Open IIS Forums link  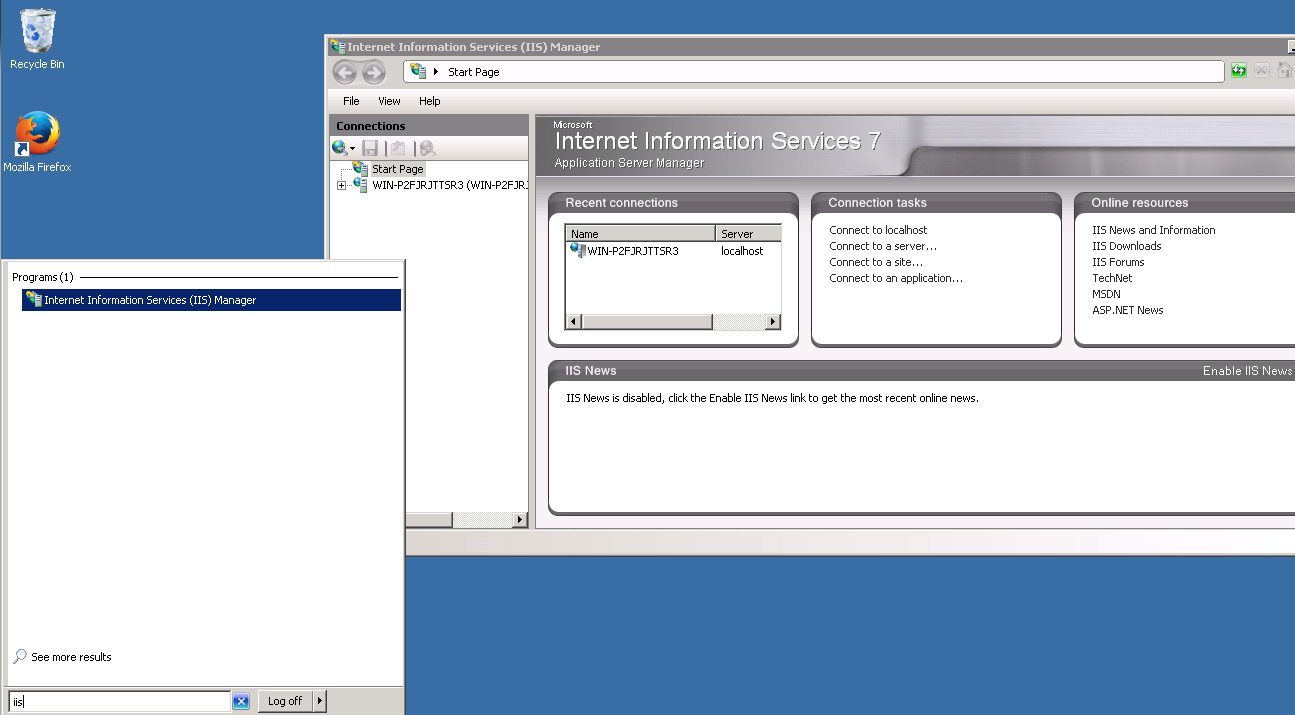[1118, 262]
